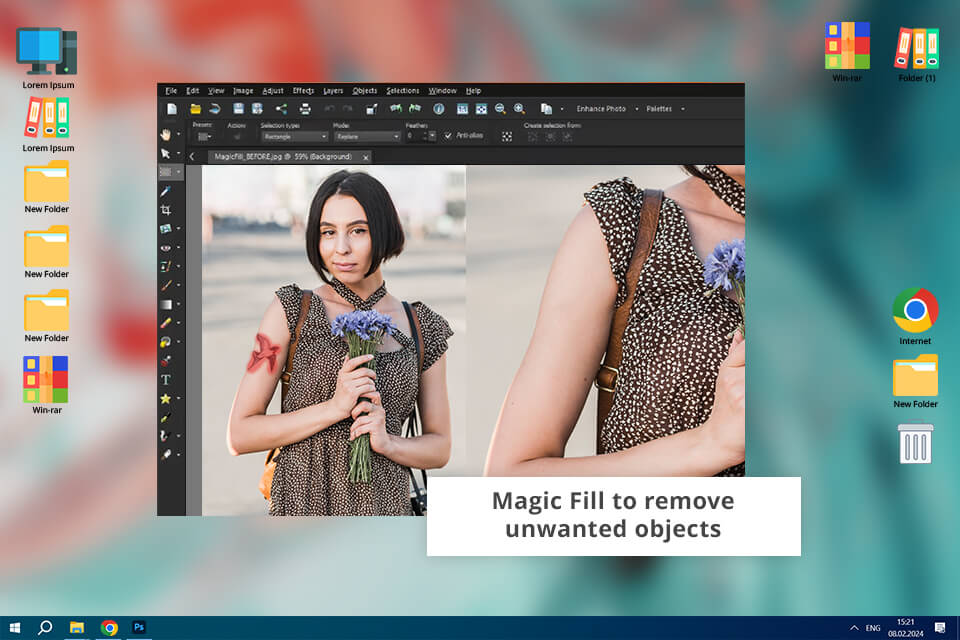Image resolution: width=960 pixels, height=640 pixels.
Task: Select the Paint Brush tool
Action: pyautogui.click(x=165, y=285)
